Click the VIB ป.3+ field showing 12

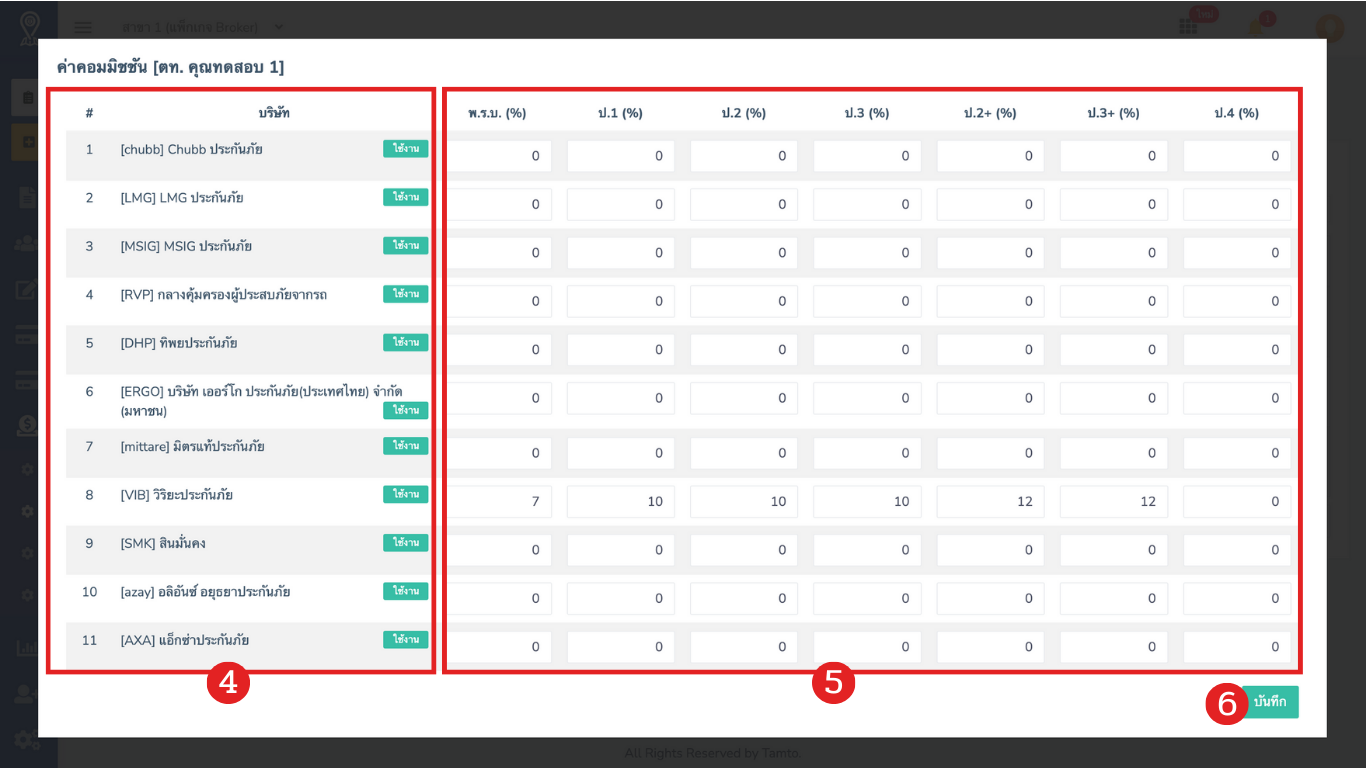click(1114, 501)
